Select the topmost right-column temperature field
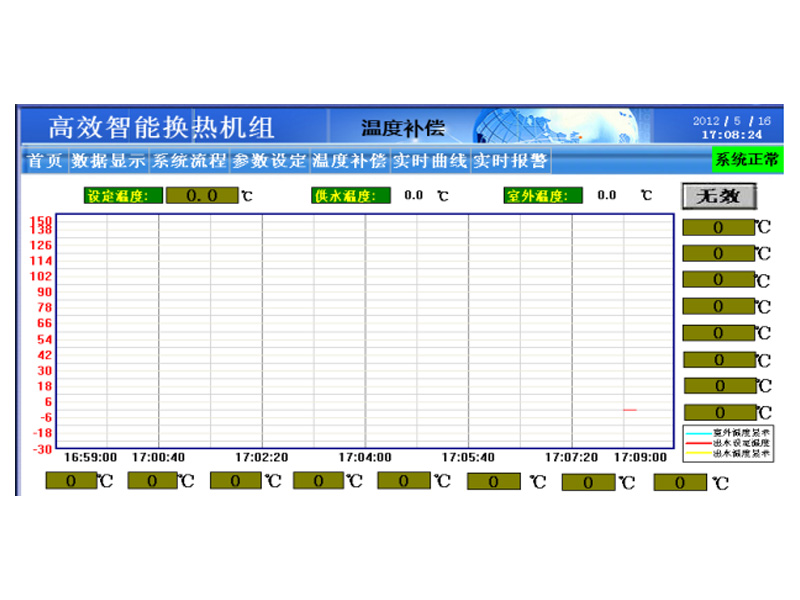The height and width of the screenshot is (600, 800). 718,228
